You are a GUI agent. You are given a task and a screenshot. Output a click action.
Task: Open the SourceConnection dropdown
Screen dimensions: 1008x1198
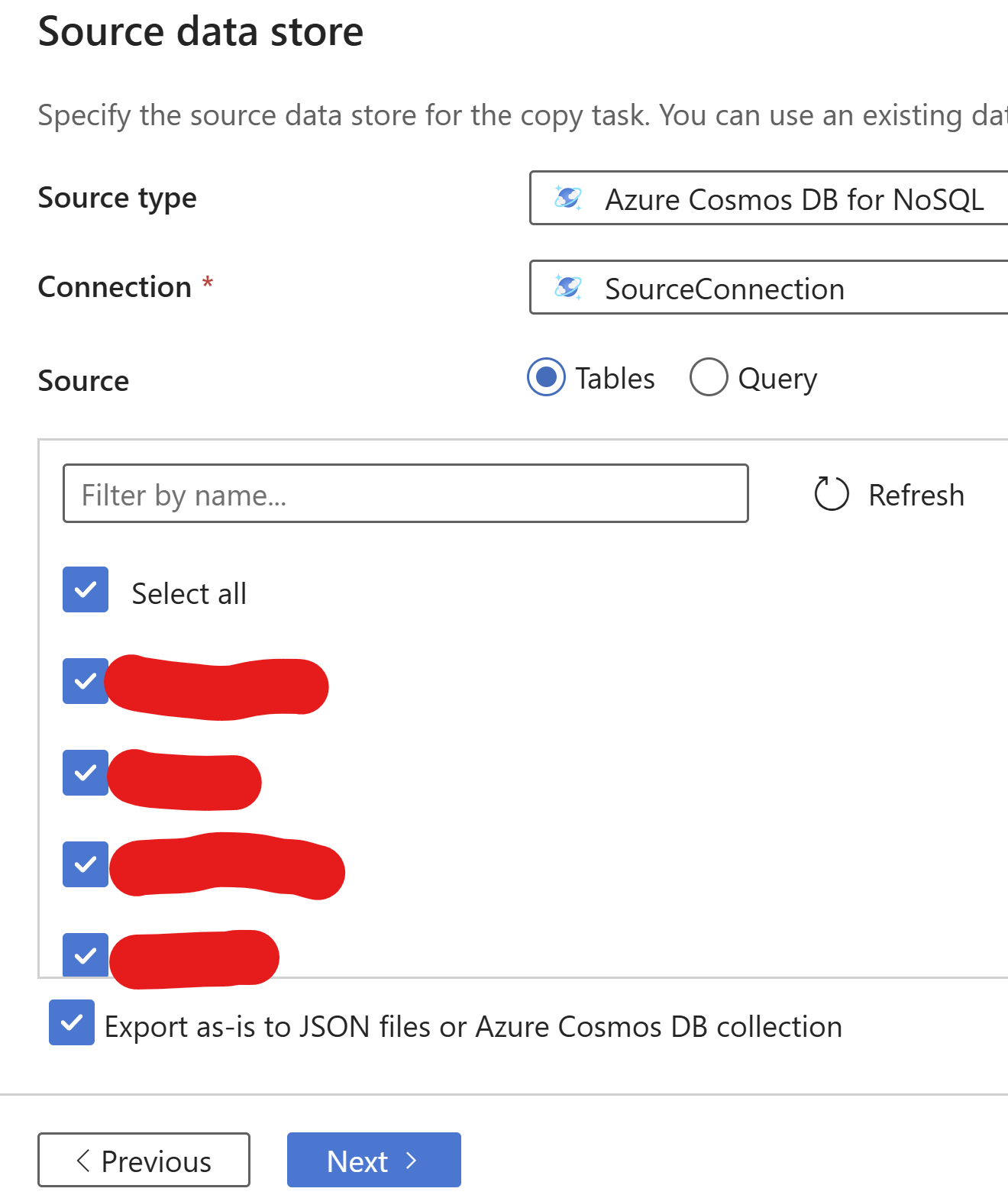coord(769,288)
